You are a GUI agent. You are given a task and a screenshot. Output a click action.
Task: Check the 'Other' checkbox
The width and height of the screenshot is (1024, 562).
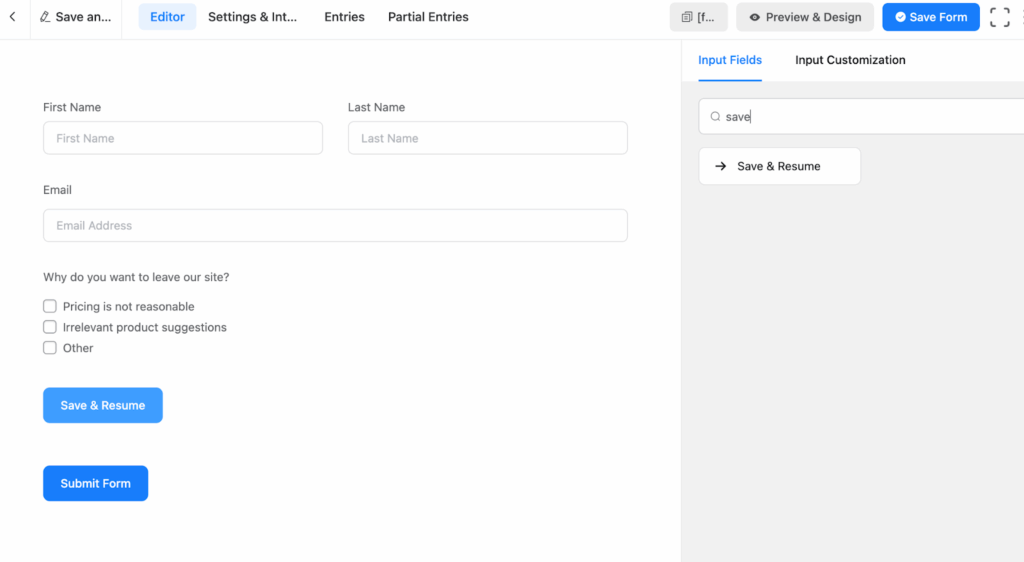point(50,348)
